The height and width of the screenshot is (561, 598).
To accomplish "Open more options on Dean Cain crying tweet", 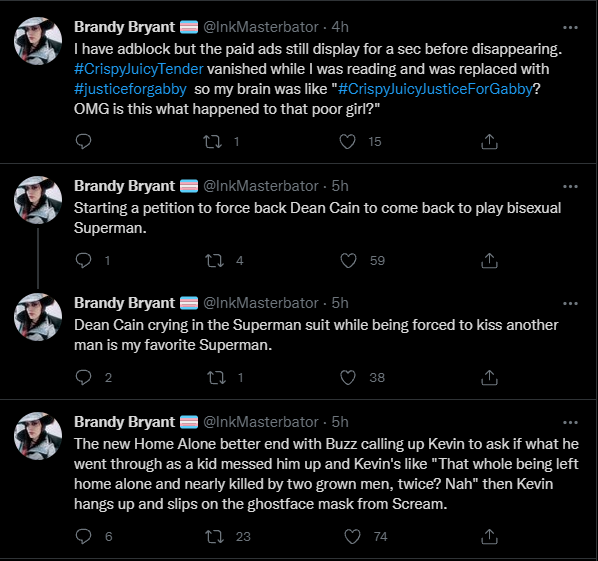I will coord(570,304).
